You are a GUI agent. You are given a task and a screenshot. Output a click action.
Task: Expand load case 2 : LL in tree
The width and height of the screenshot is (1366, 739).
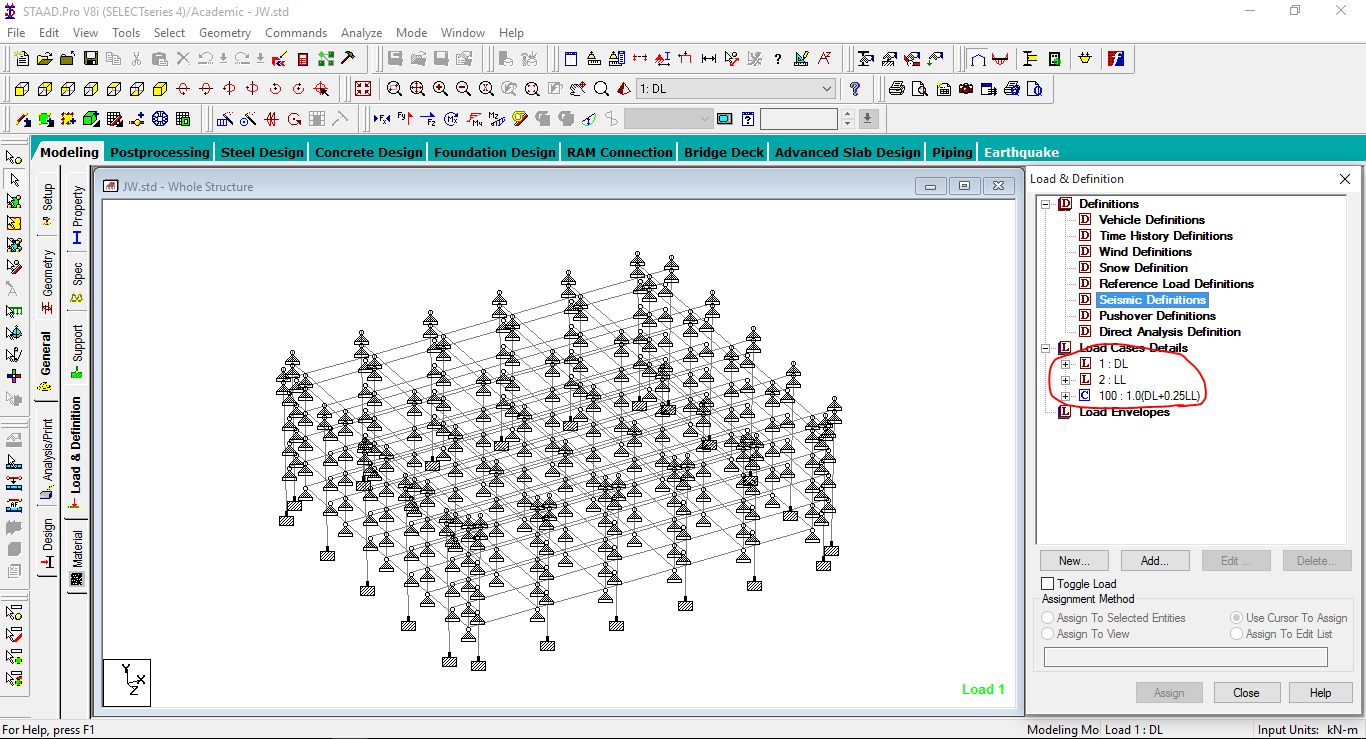pyautogui.click(x=1066, y=379)
